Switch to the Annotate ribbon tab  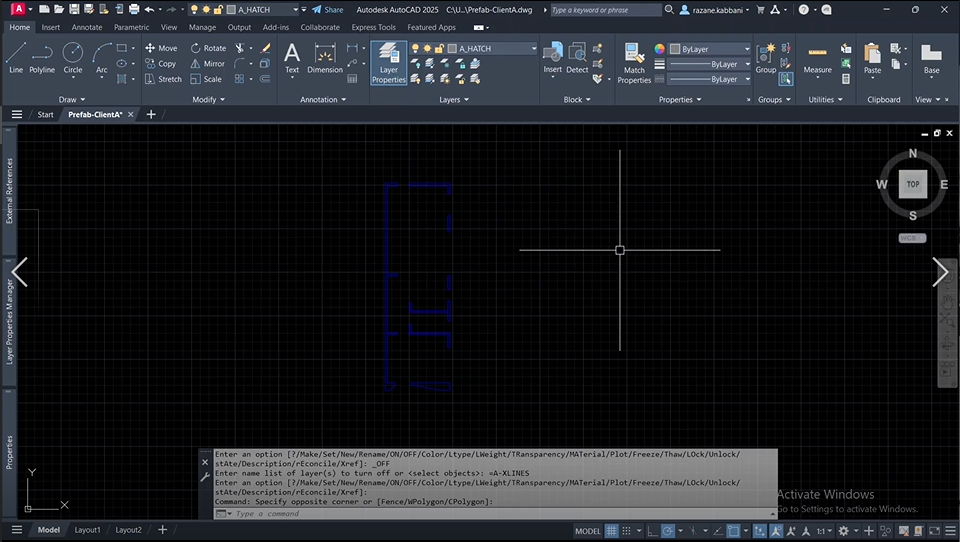point(86,27)
